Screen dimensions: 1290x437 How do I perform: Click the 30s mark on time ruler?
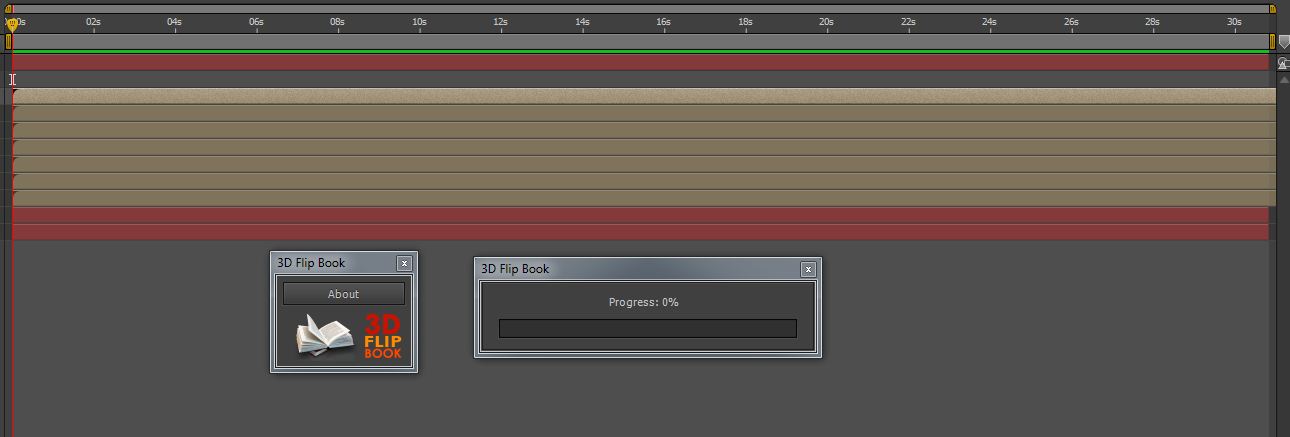tap(1234, 22)
